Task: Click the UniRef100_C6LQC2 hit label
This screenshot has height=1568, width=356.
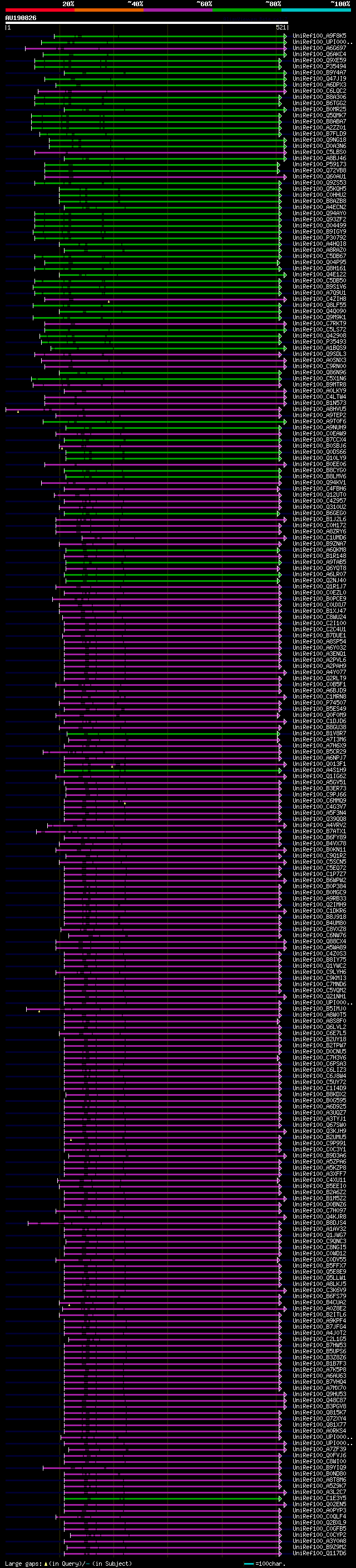Action: [x=319, y=91]
